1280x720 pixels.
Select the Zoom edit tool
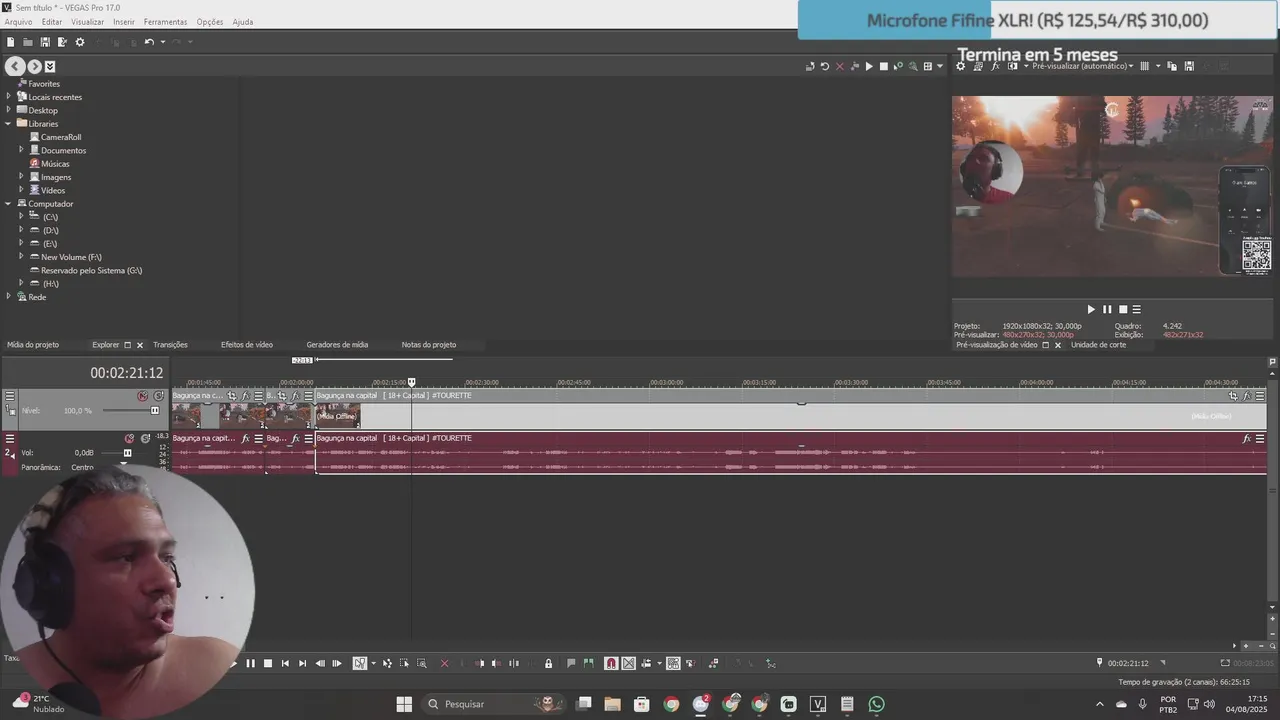(x=422, y=663)
